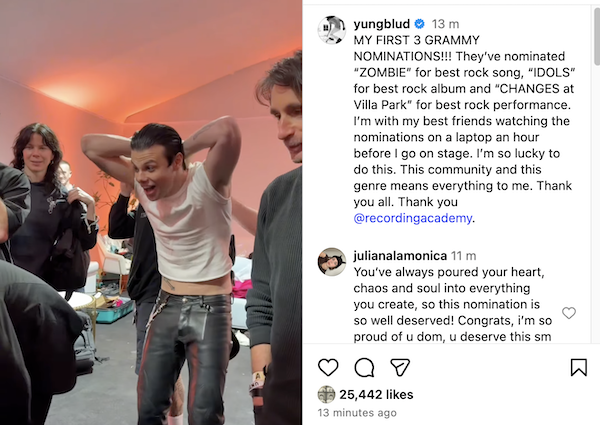The image size is (600, 425).
Task: Click the caption text starting 'MY FIRST 3 GRAMMY'
Action: (464, 129)
